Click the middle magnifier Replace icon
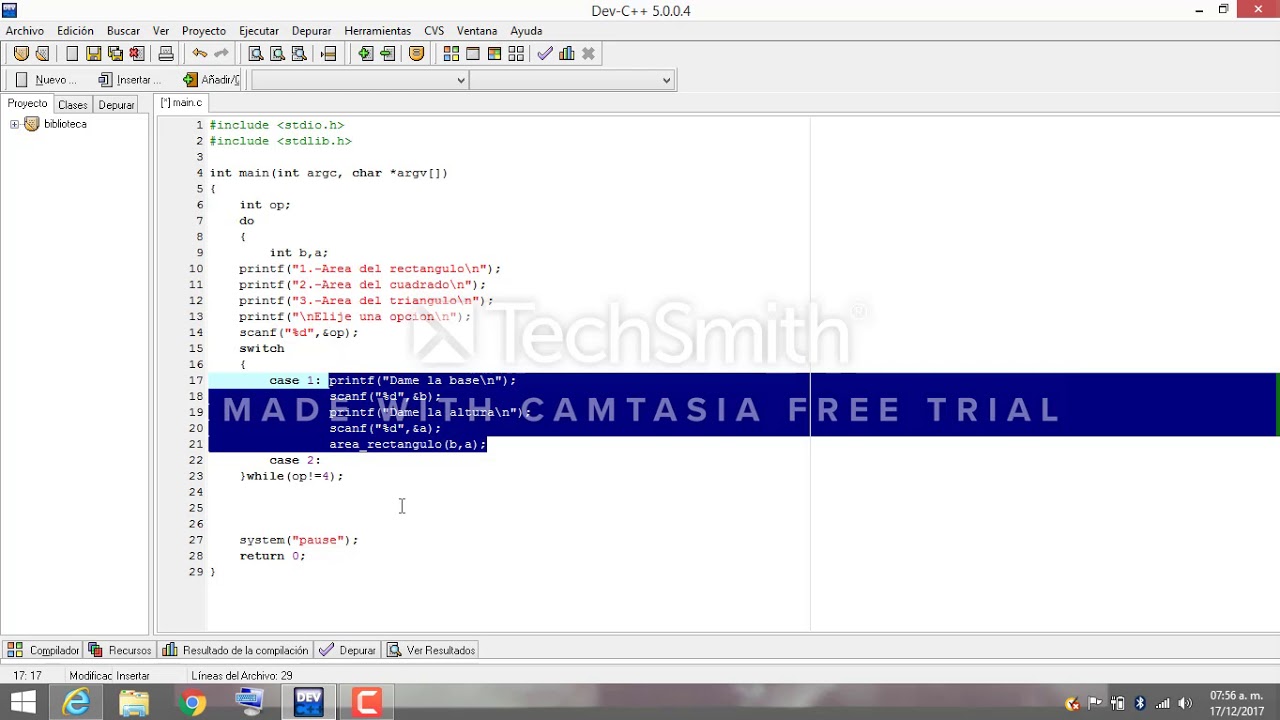 pos(277,54)
